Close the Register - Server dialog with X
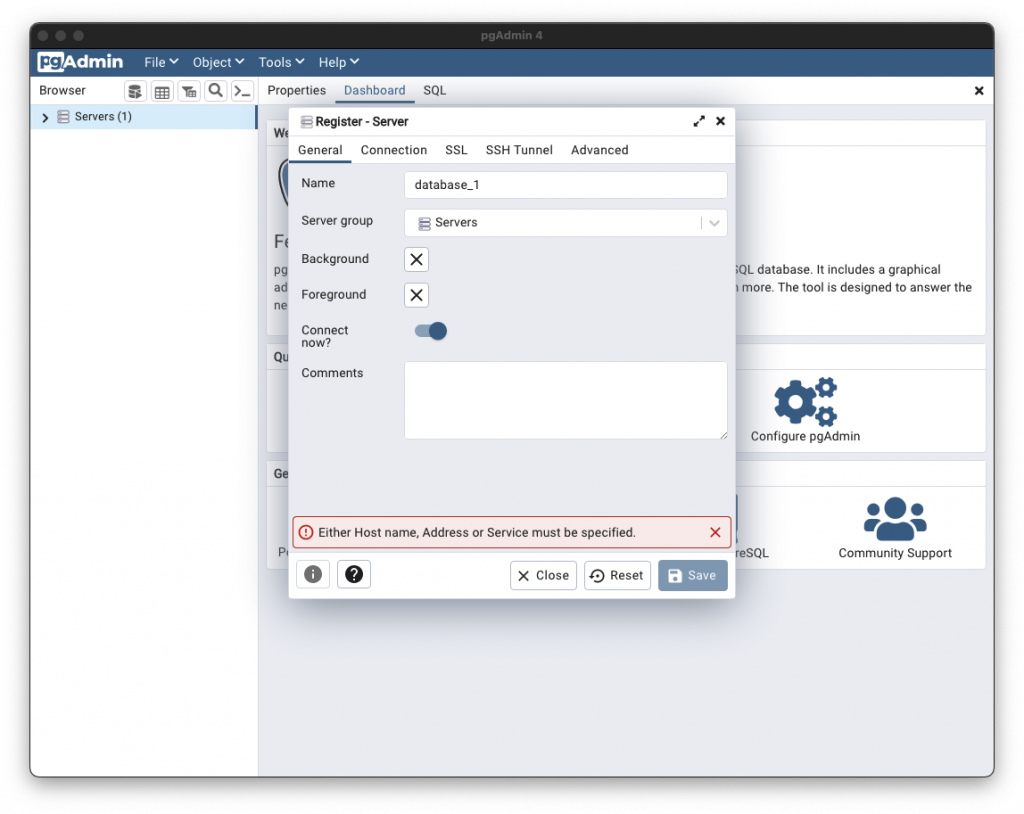Viewport: 1024px width, 814px height. pyautogui.click(x=720, y=122)
